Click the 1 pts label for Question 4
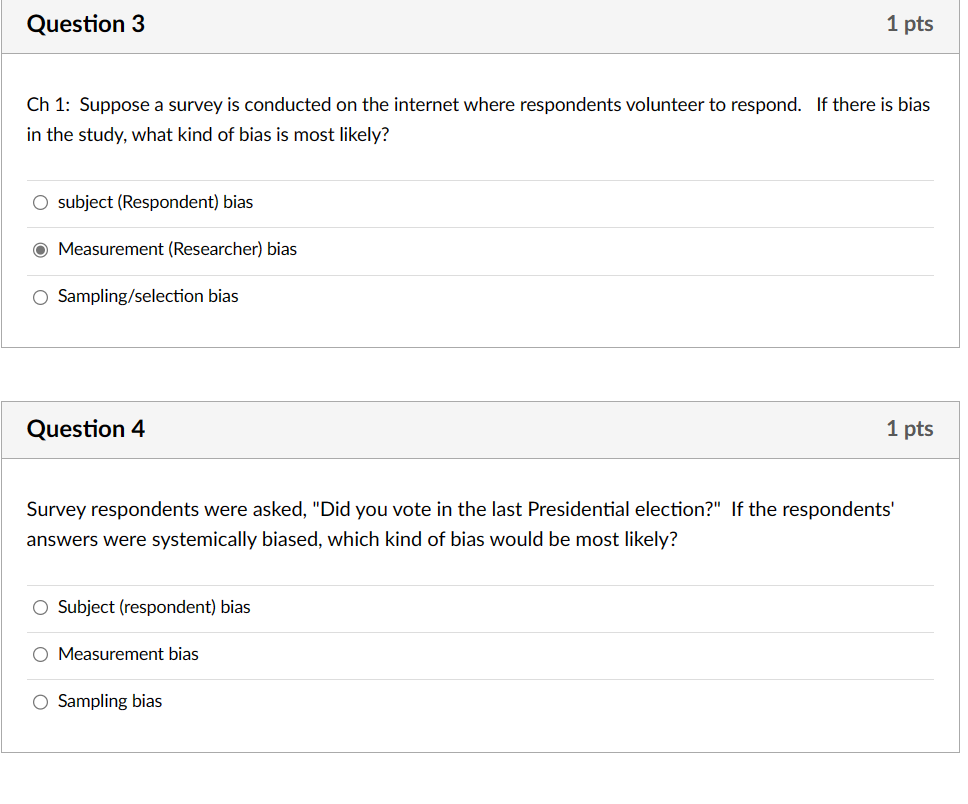Screen dimensions: 968x804 (909, 428)
